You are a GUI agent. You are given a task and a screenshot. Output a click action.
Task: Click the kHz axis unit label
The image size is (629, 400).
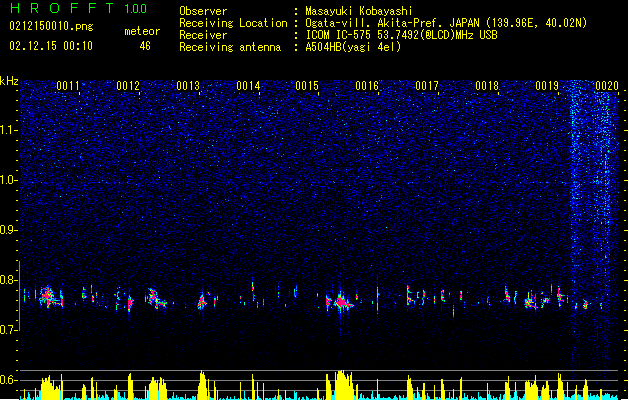pos(9,81)
